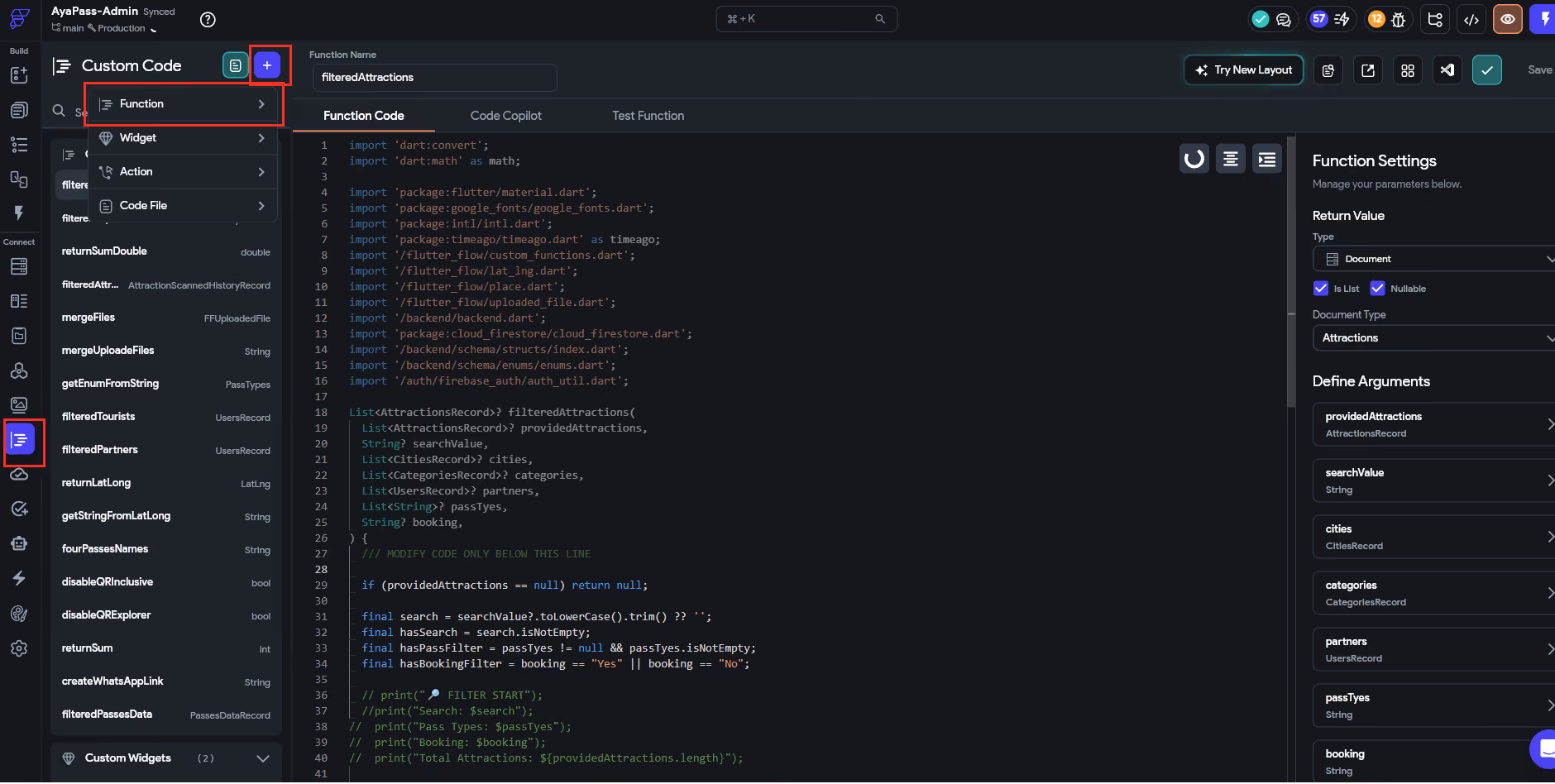Select Function from the add menu
1555x784 pixels.
point(183,104)
